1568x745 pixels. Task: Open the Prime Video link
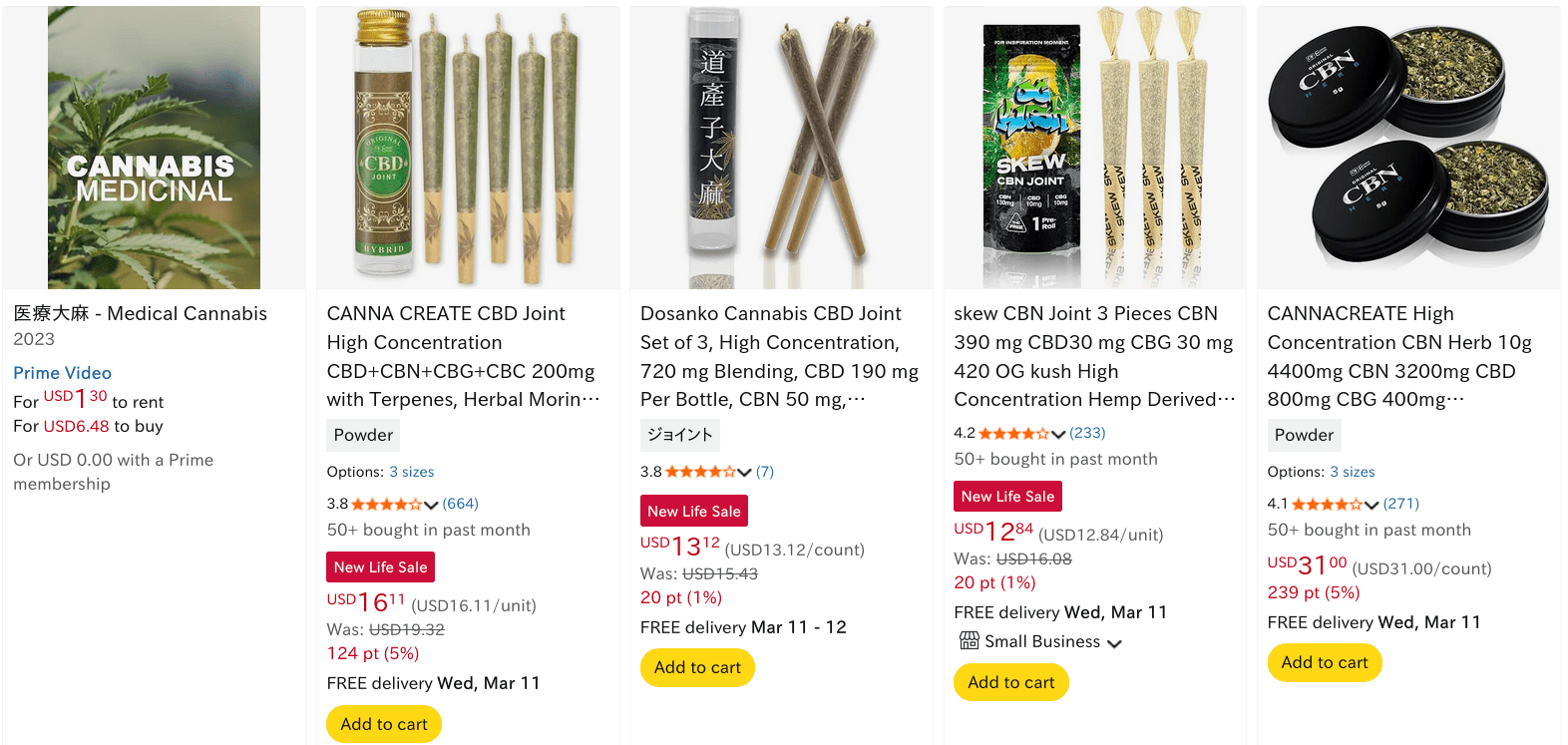(62, 373)
